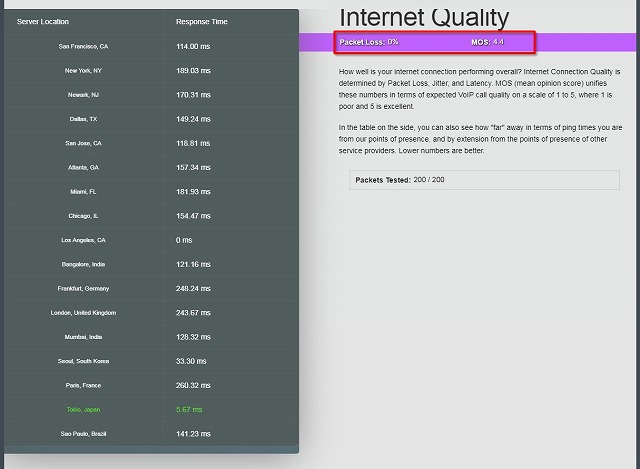Select the New York, NY server row

84,71
